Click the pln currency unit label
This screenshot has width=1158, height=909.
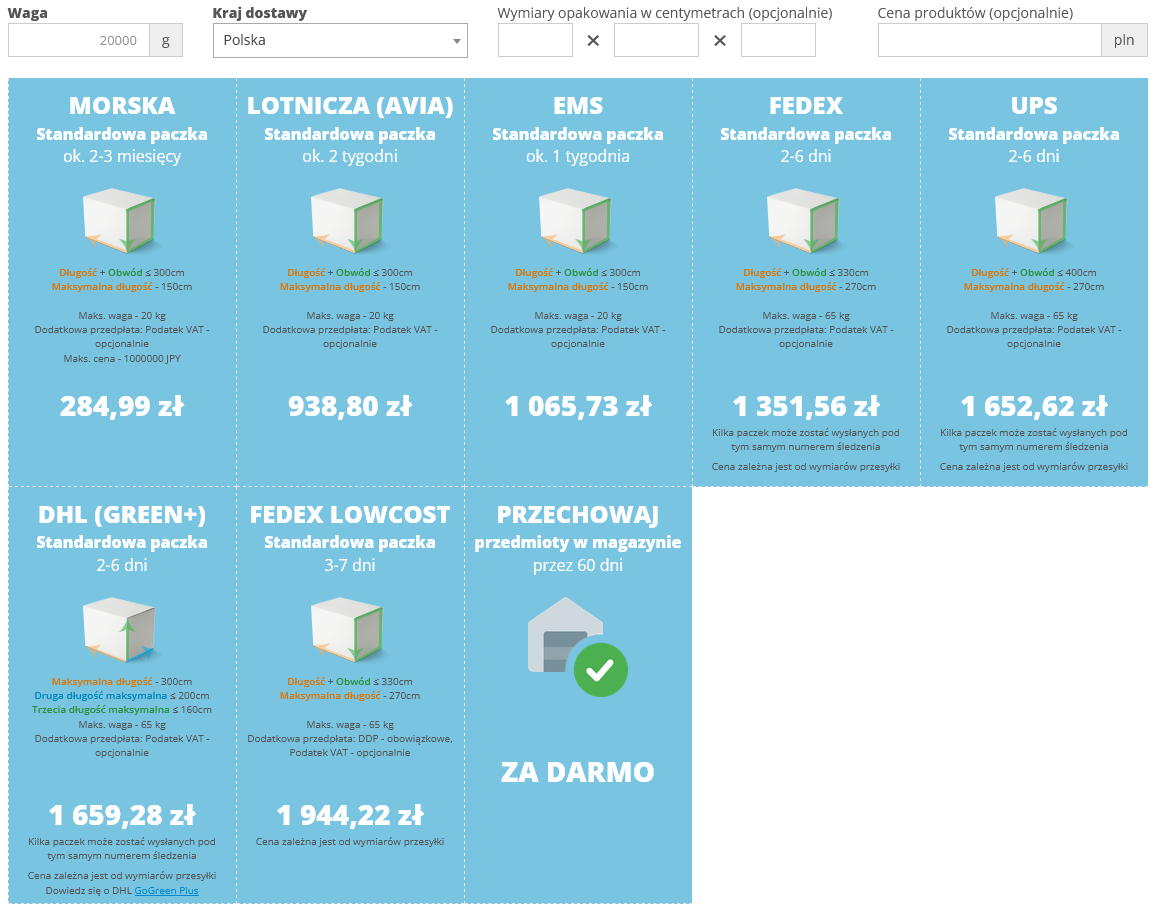[x=1124, y=41]
